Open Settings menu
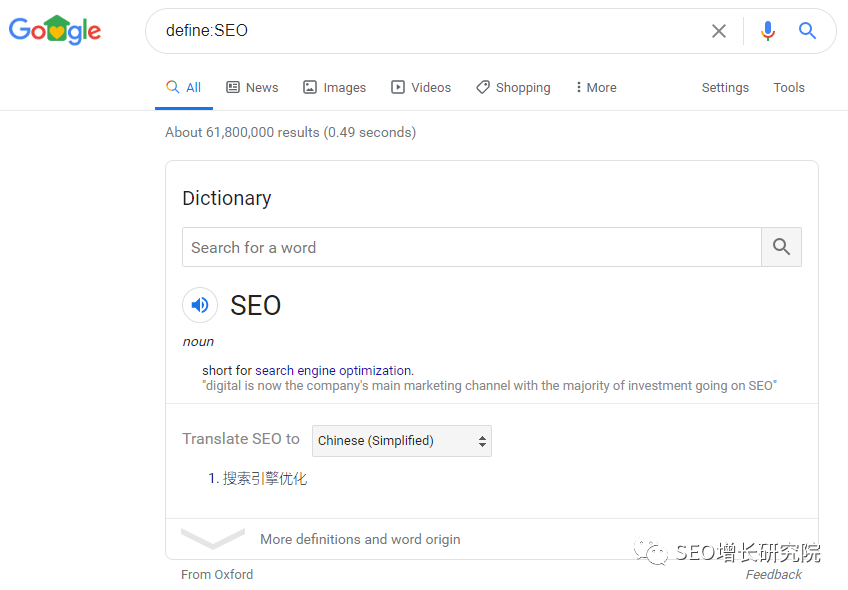 tap(725, 88)
